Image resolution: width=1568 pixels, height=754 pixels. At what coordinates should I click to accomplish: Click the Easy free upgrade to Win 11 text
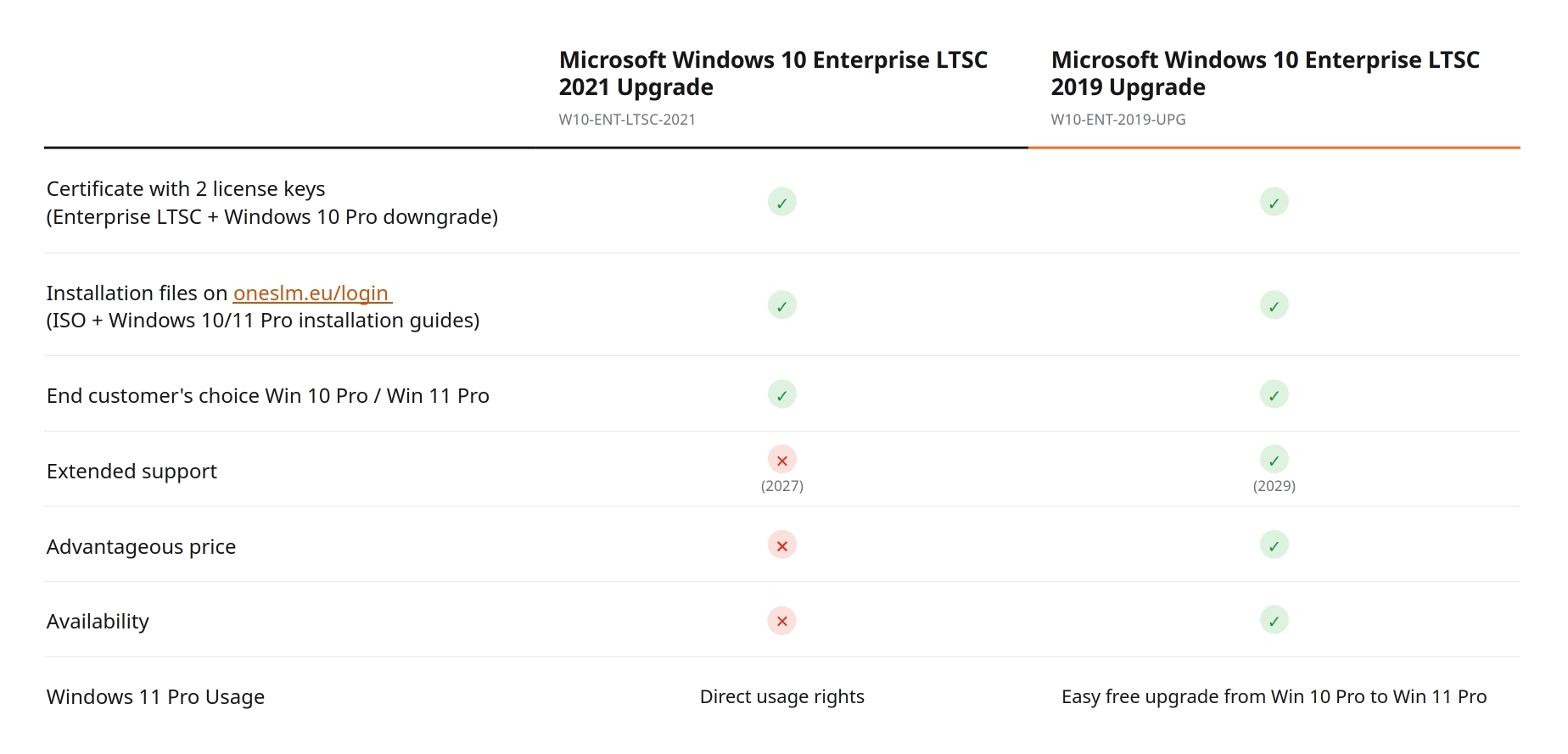coord(1274,697)
